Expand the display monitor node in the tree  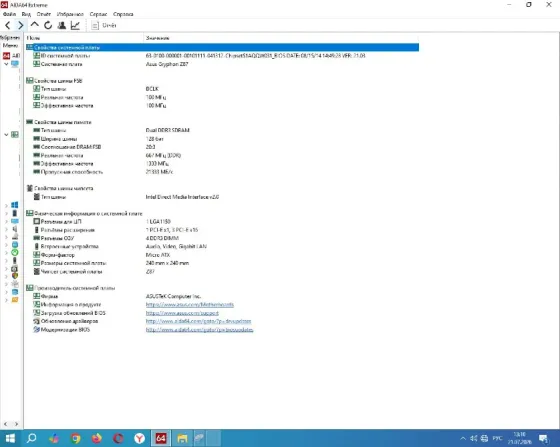[x=6, y=221]
